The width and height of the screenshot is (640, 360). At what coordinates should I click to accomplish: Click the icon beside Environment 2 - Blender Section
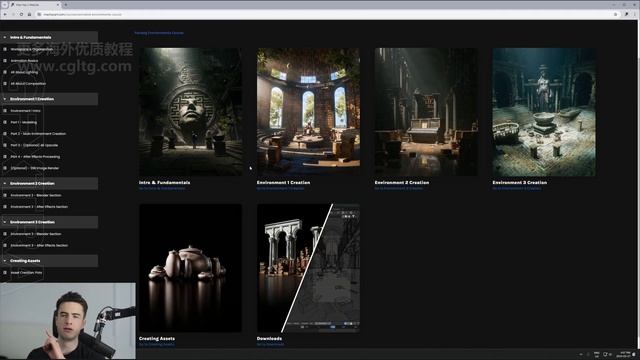pyautogui.click(x=5, y=195)
